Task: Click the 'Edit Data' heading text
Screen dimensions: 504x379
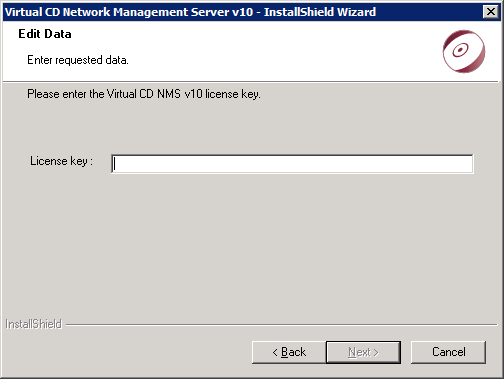Action: click(x=45, y=34)
